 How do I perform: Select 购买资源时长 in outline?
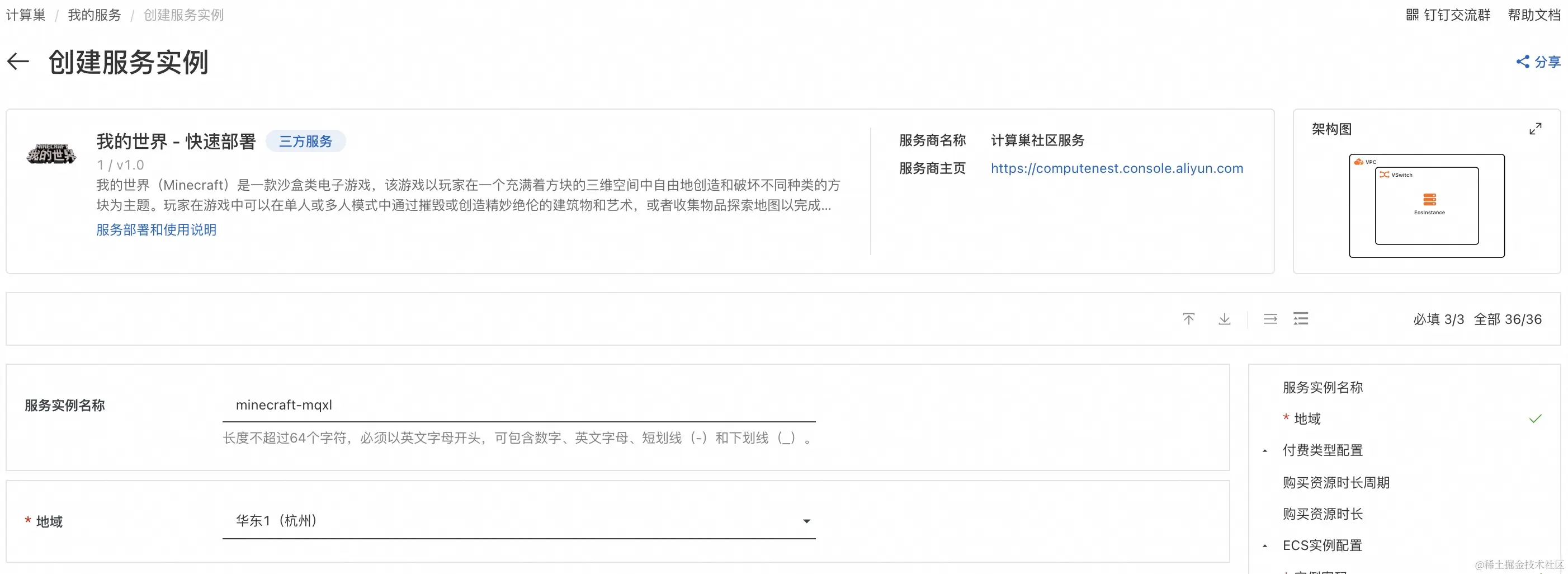[x=1322, y=514]
